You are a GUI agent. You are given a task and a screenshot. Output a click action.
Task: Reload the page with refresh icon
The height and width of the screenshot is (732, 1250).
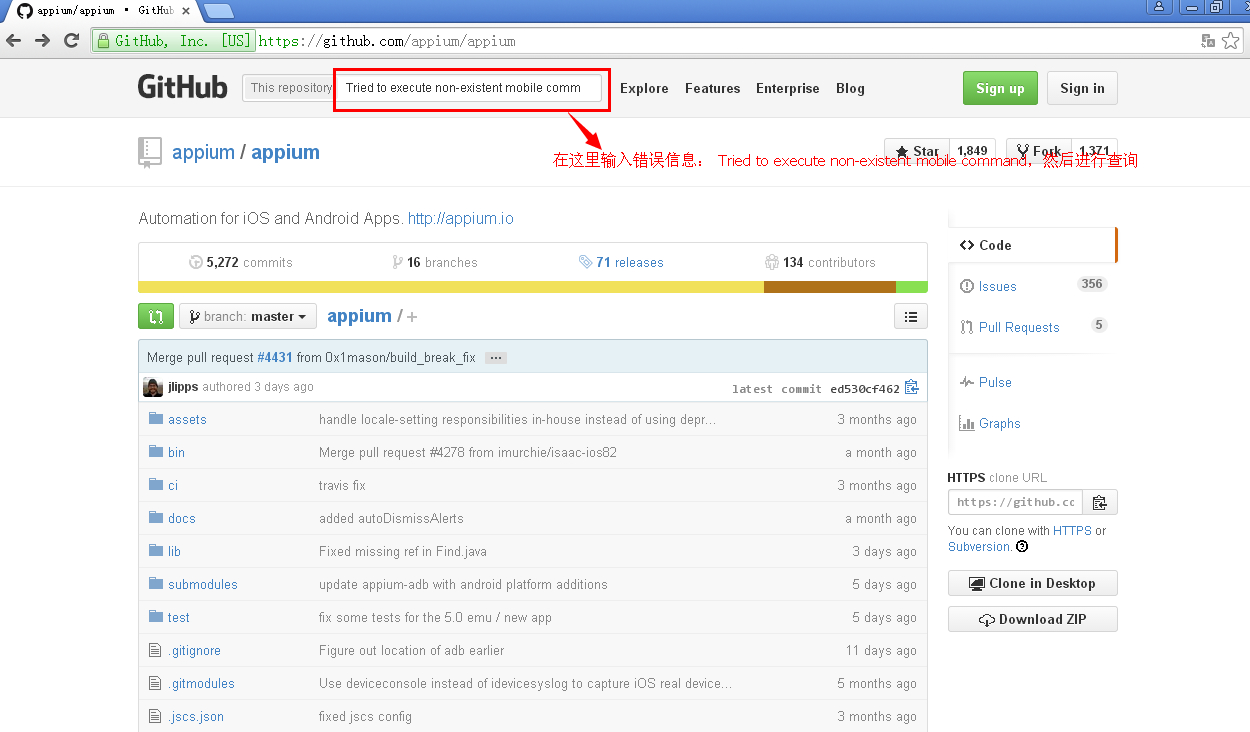71,41
